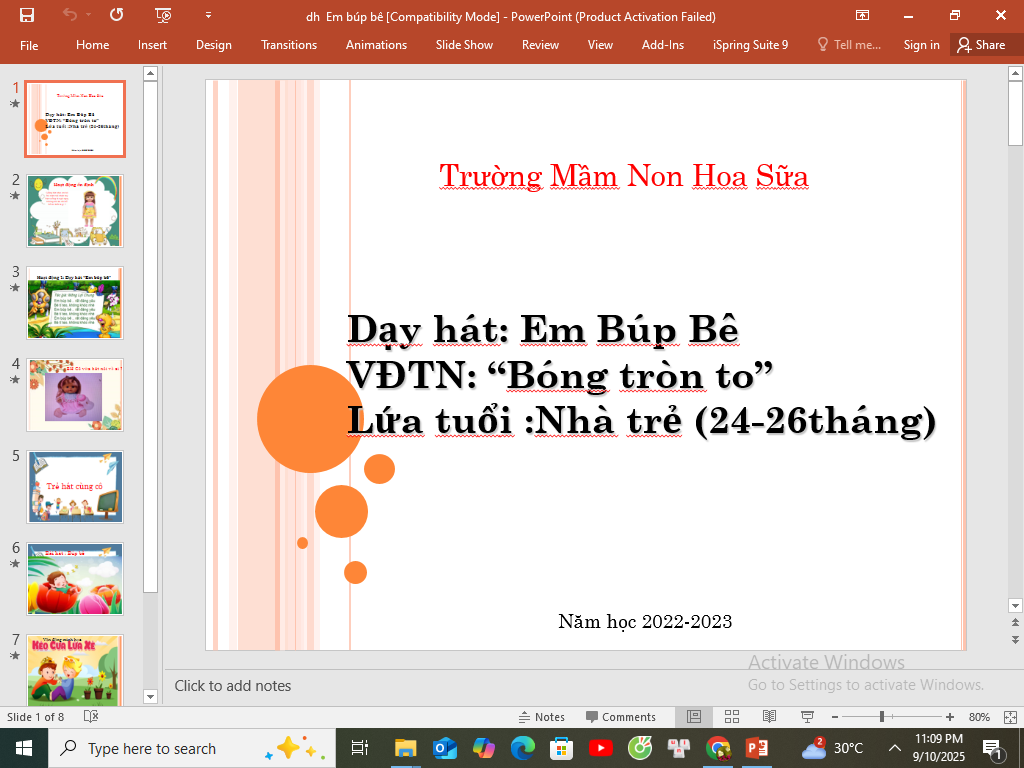This screenshot has height=768, width=1024.
Task: Switch to Slide Sorter view
Action: coord(731,717)
